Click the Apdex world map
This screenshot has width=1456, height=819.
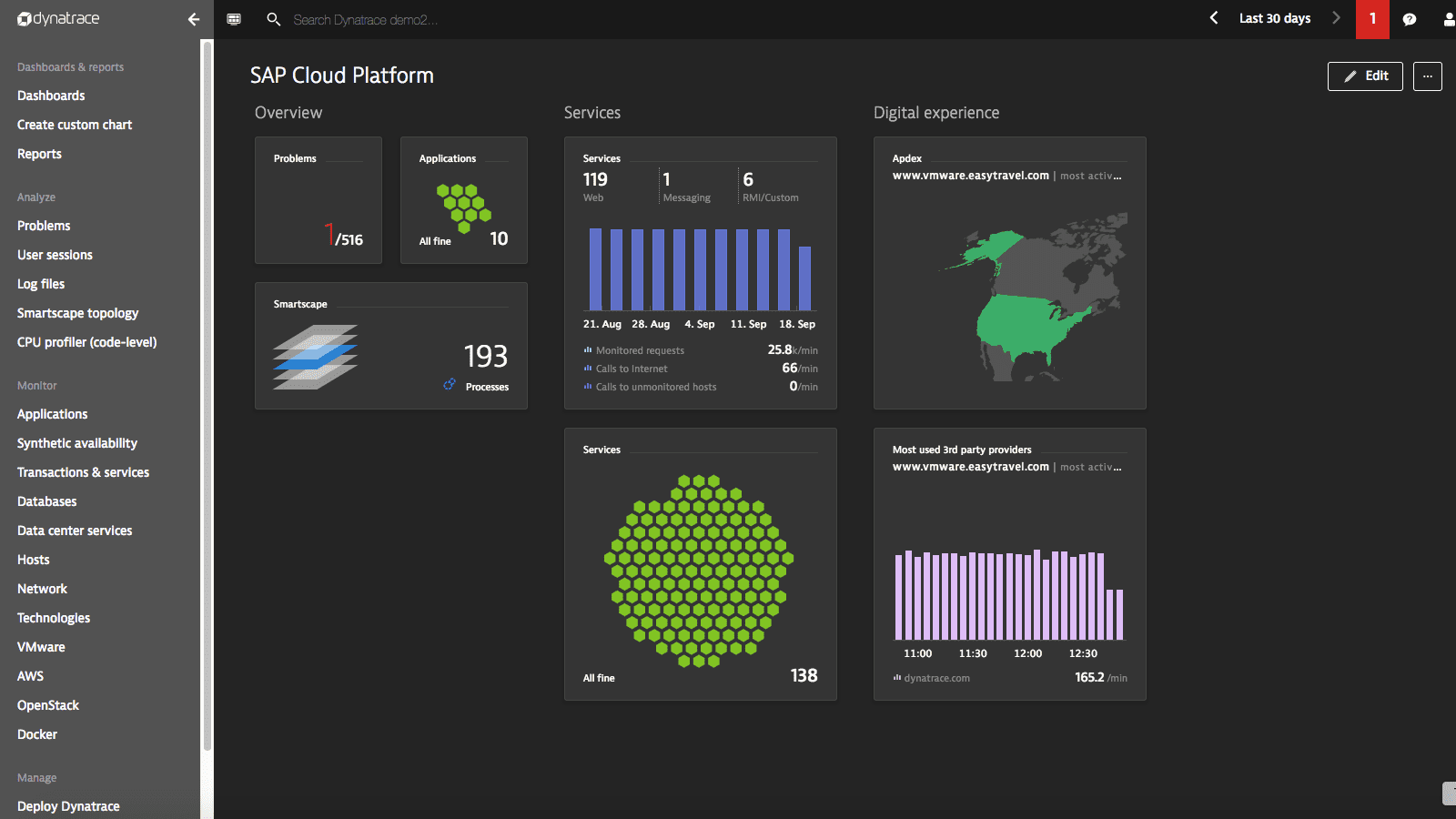pyautogui.click(x=1035, y=298)
